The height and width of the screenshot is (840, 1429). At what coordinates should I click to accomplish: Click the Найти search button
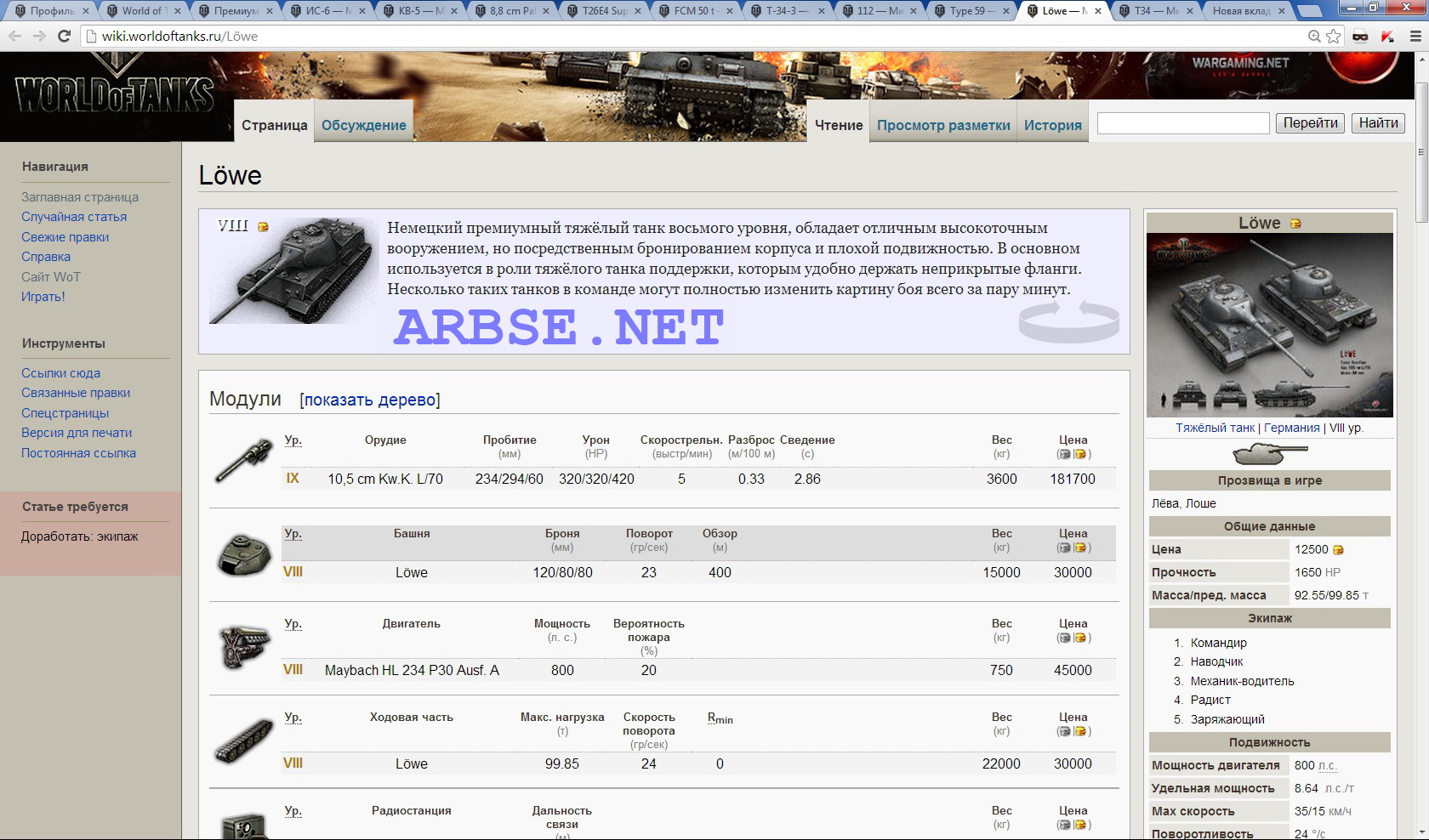pos(1378,123)
